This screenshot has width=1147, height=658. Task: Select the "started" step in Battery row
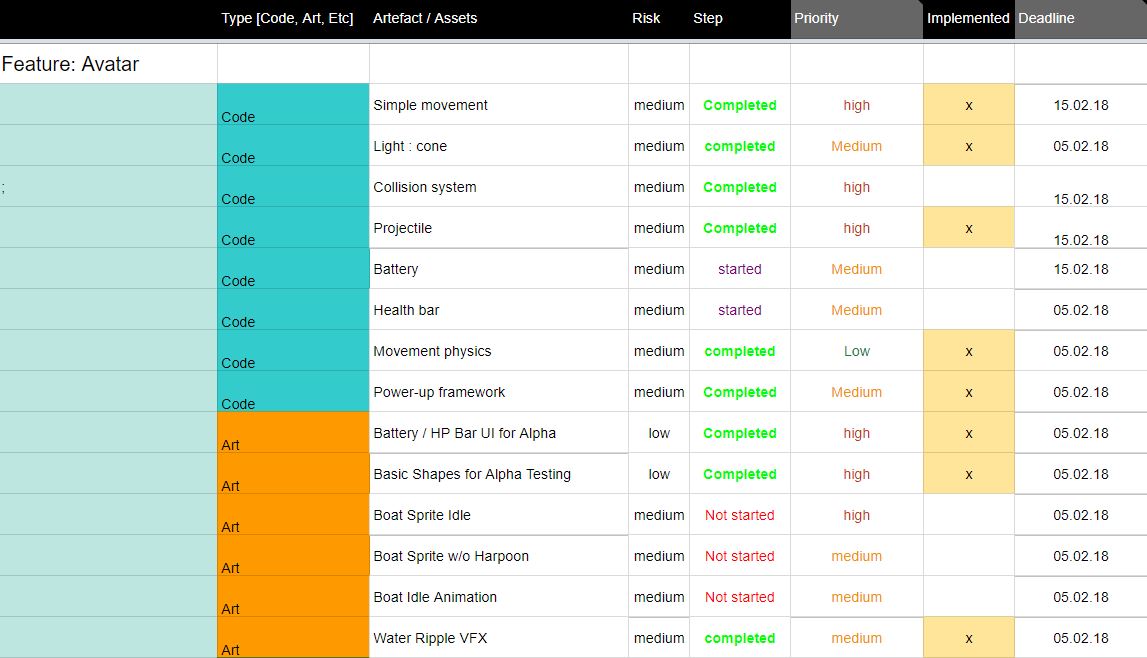click(x=739, y=269)
